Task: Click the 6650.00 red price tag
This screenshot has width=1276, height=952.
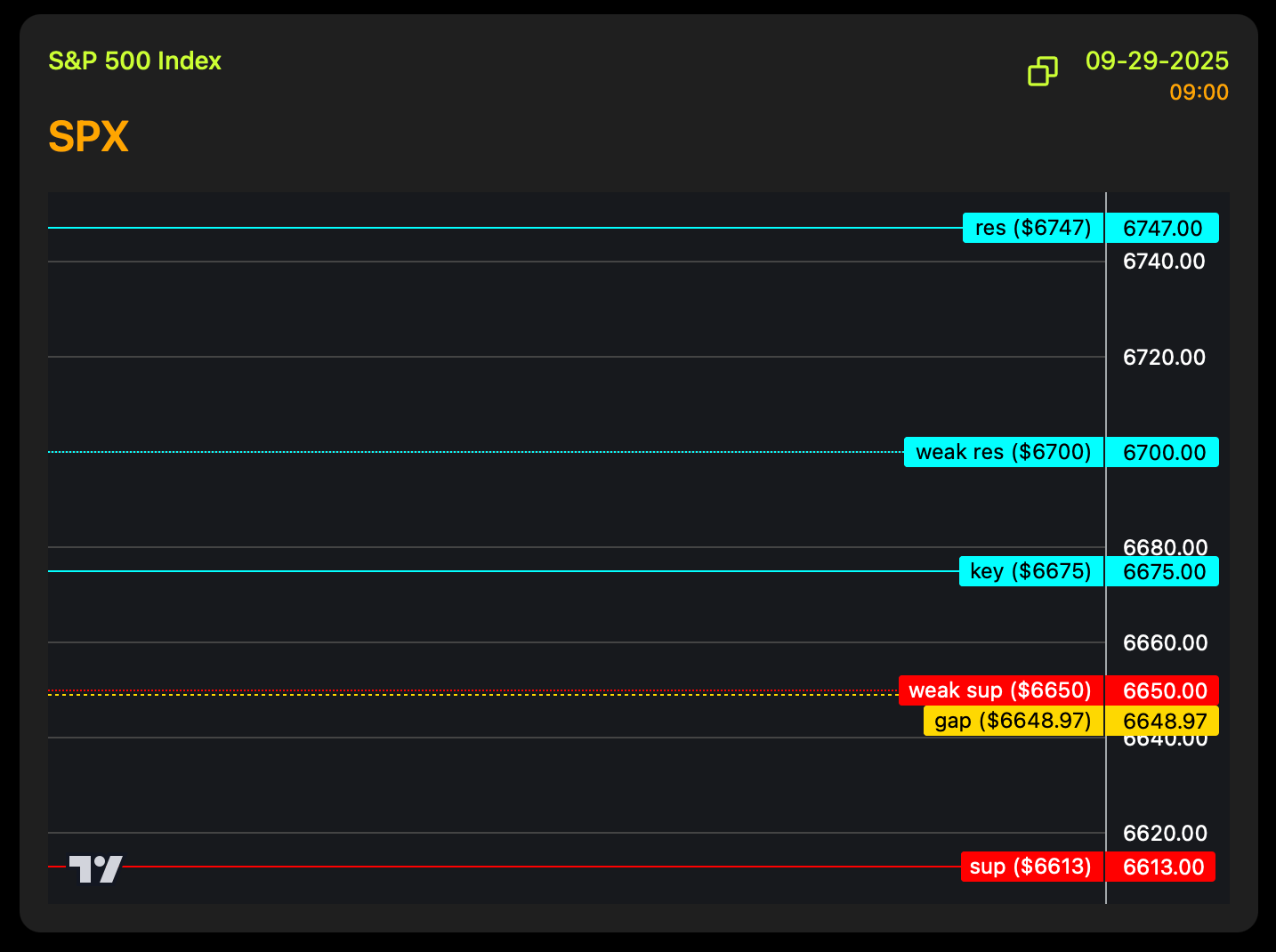Action: [1162, 691]
